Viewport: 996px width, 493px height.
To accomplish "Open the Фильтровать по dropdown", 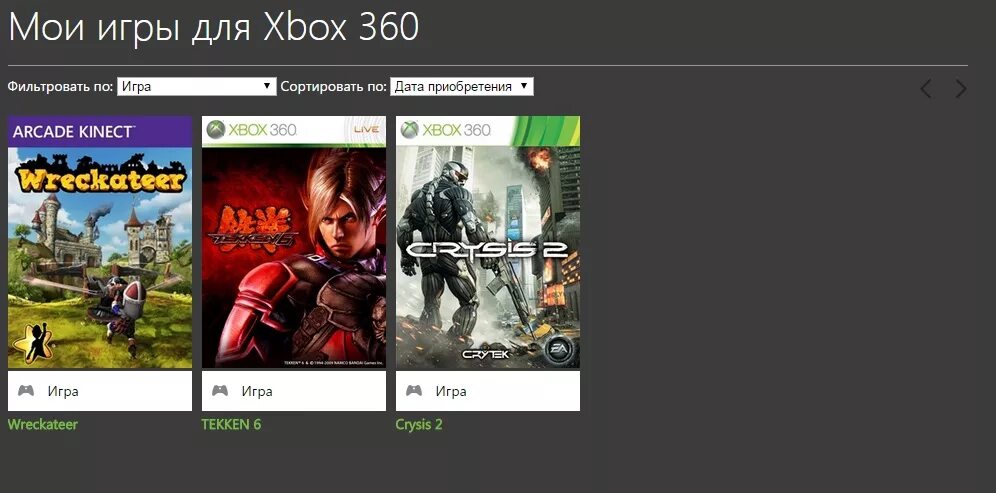I will [x=197, y=86].
